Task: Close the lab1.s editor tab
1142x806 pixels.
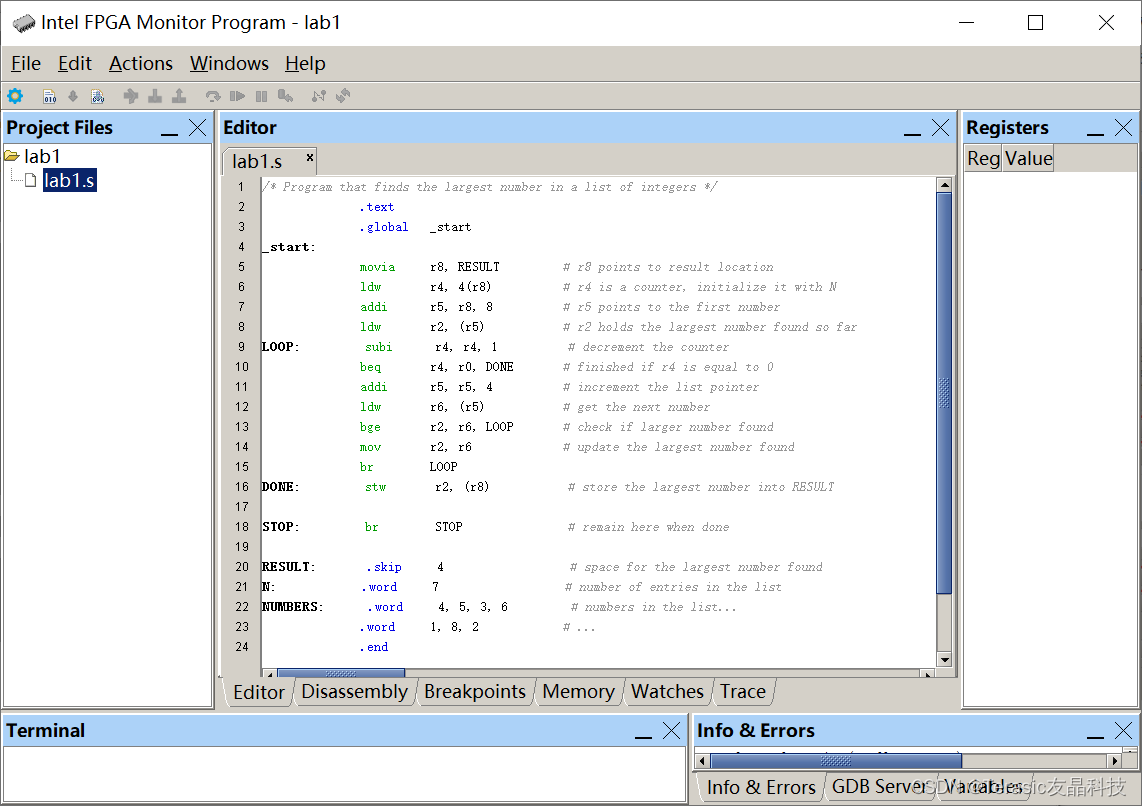Action: pyautogui.click(x=308, y=158)
